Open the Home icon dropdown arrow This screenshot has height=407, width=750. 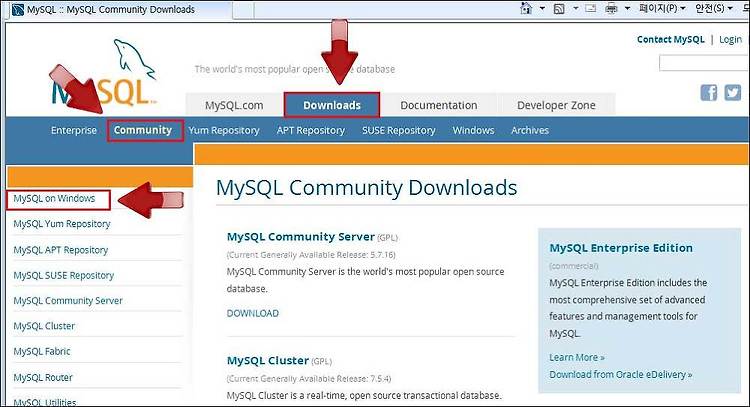pyautogui.click(x=542, y=8)
